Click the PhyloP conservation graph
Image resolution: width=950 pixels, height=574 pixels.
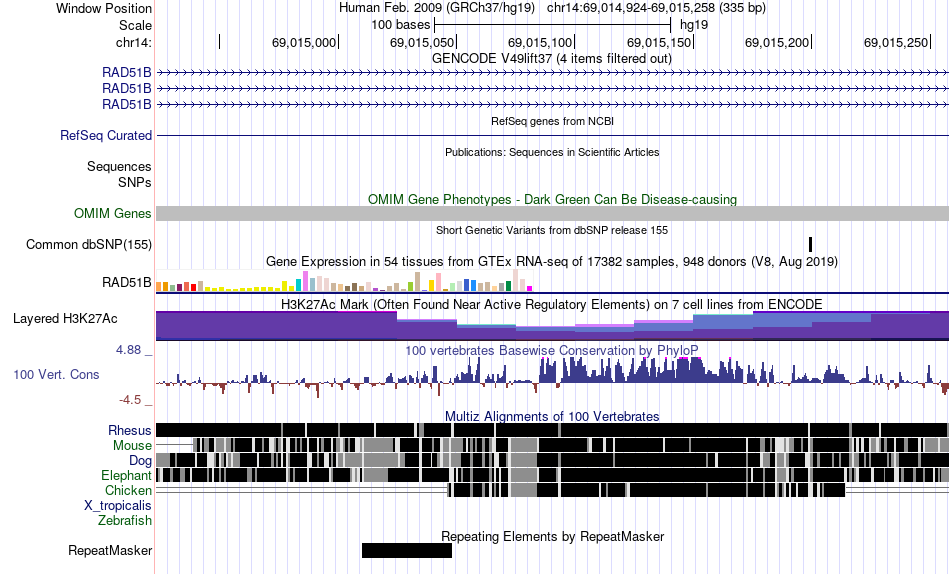tap(553, 376)
